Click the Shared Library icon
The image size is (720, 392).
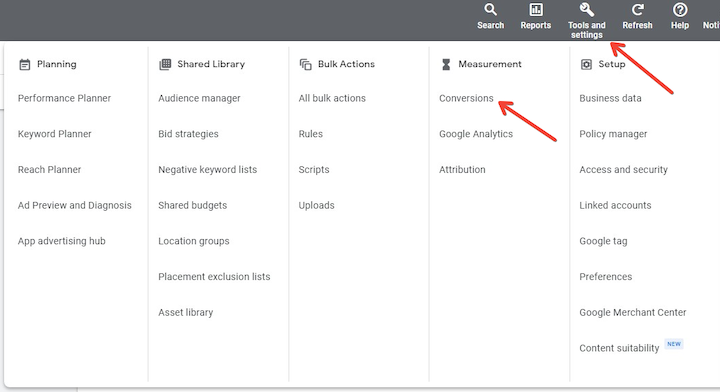click(x=165, y=64)
